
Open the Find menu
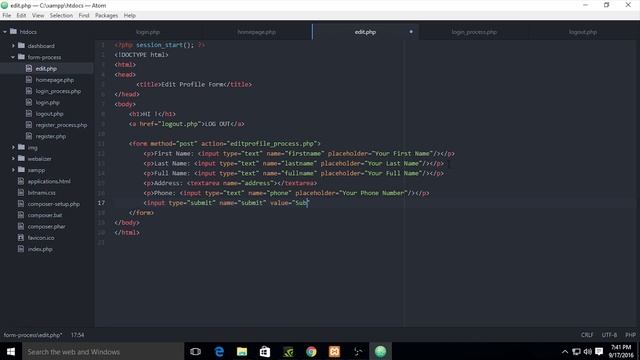coord(84,16)
